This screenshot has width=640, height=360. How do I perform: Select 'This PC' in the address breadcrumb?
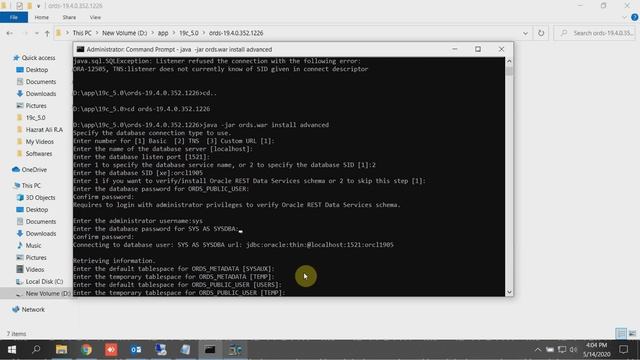(82, 33)
